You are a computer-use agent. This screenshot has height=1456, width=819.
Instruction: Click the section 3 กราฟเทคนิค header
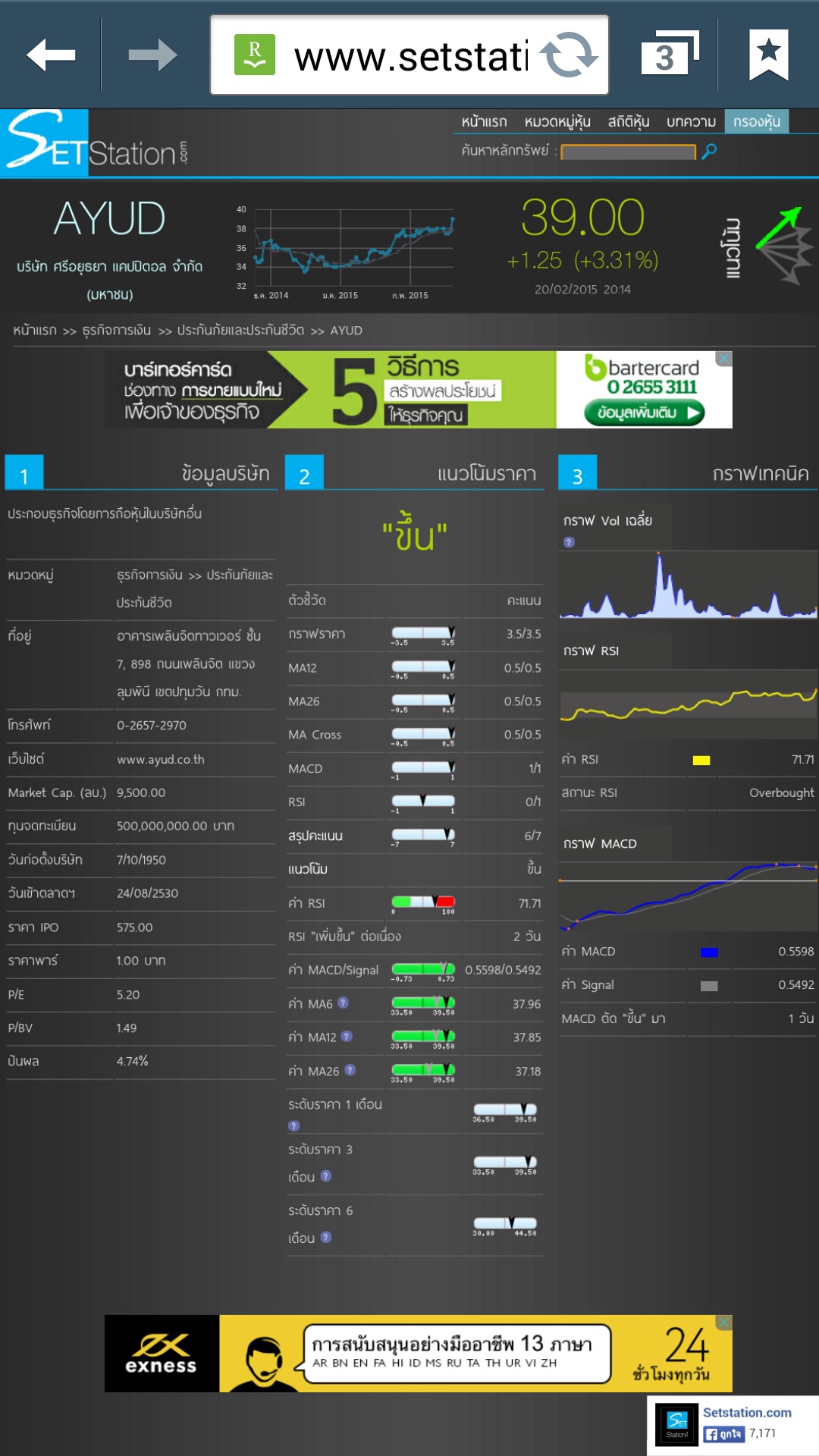tap(688, 473)
